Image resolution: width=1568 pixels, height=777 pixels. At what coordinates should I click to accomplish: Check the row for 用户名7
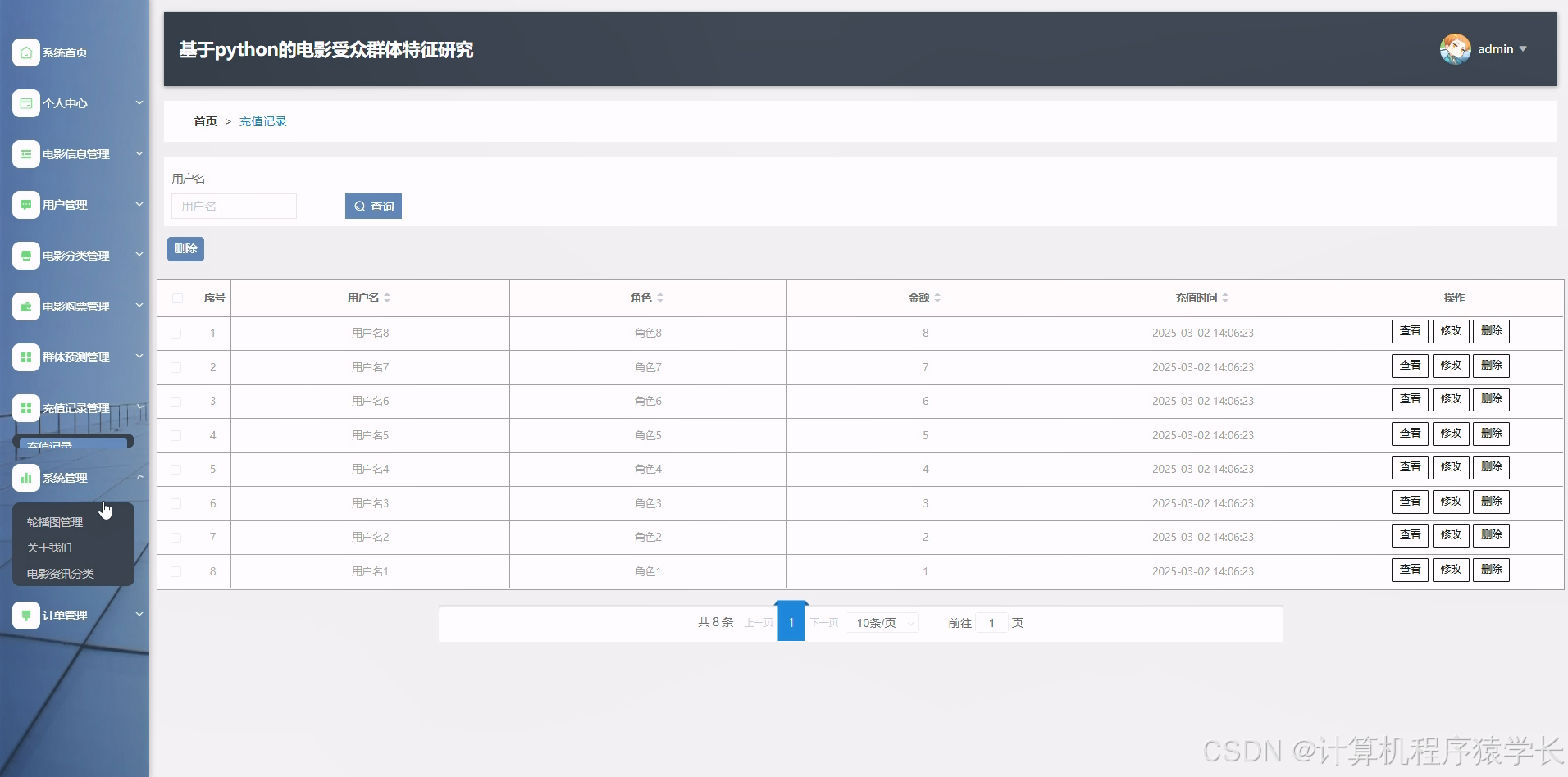click(175, 368)
